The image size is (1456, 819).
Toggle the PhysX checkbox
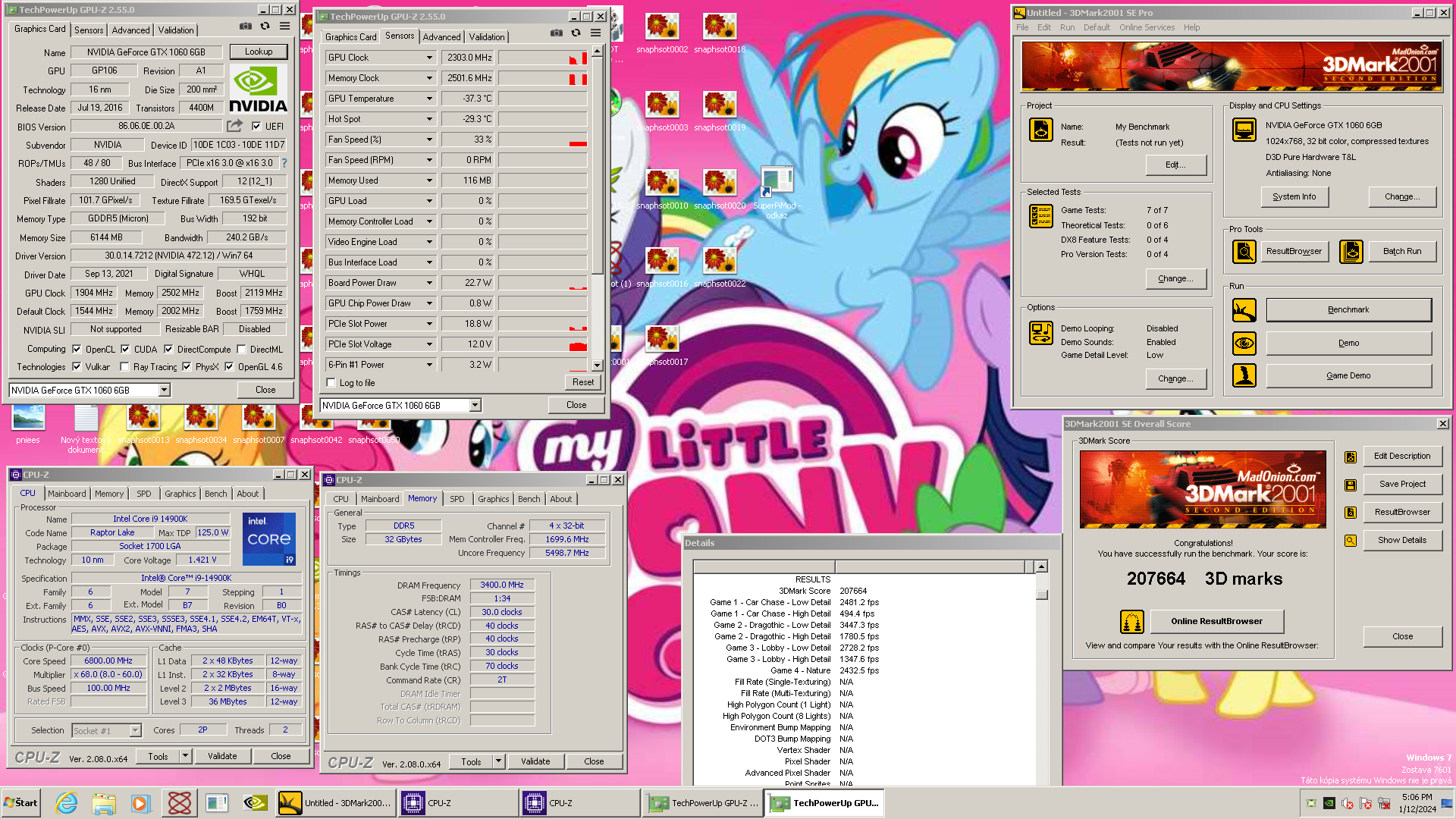pyautogui.click(x=187, y=367)
